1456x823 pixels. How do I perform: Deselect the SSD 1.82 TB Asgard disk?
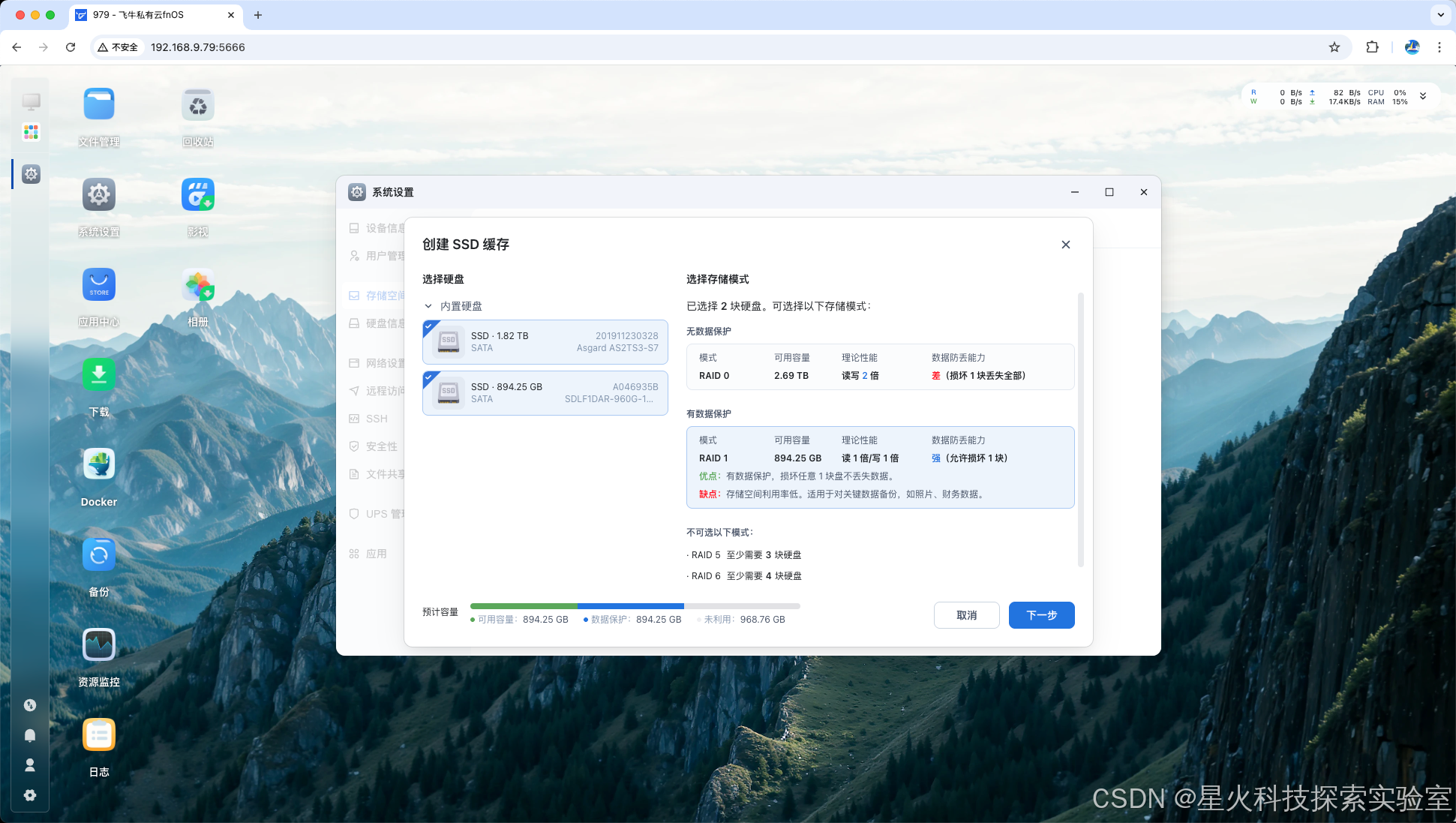click(x=545, y=342)
